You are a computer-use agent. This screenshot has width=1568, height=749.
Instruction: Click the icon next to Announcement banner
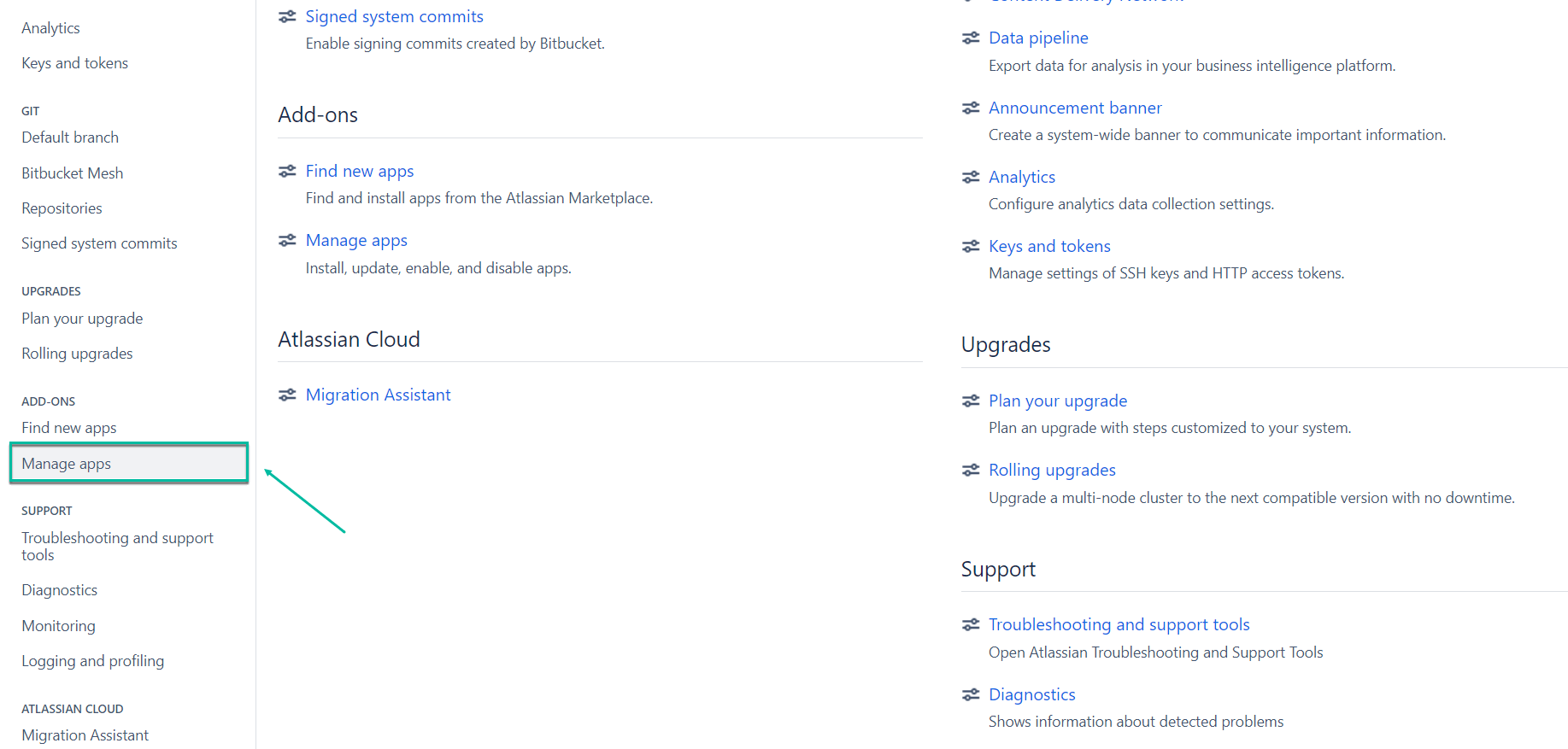coord(971,108)
